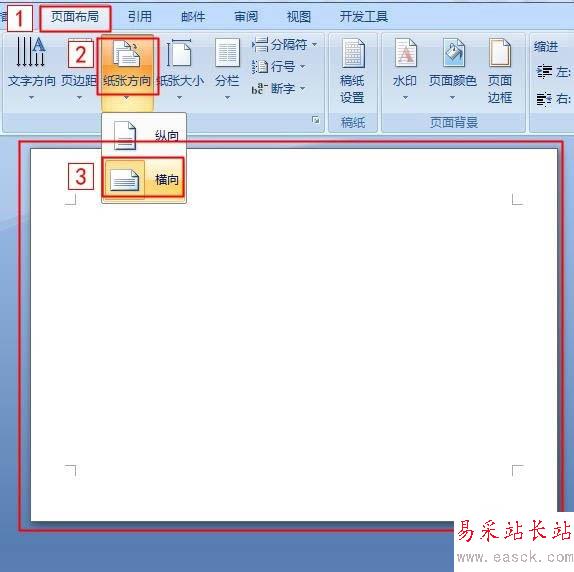Image resolution: width=574 pixels, height=572 pixels.
Task: Expand the 页边距 dropdown arrow
Action: coord(79,97)
